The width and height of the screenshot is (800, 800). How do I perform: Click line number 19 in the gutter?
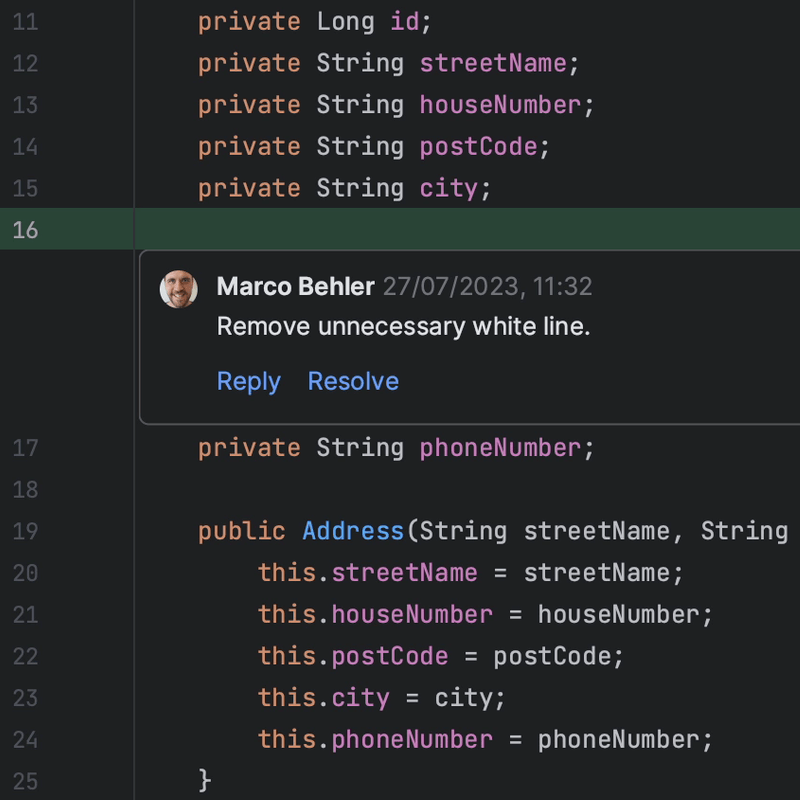(x=25, y=531)
